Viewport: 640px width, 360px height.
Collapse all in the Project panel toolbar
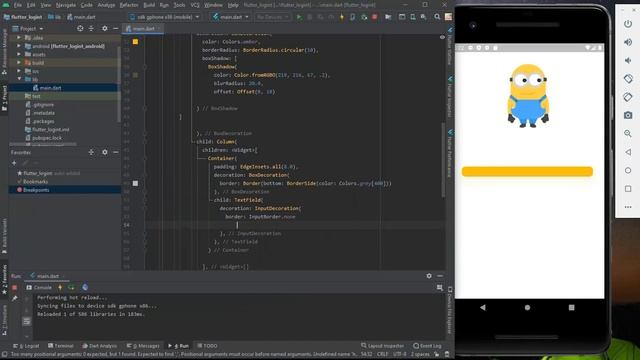tap(91, 29)
